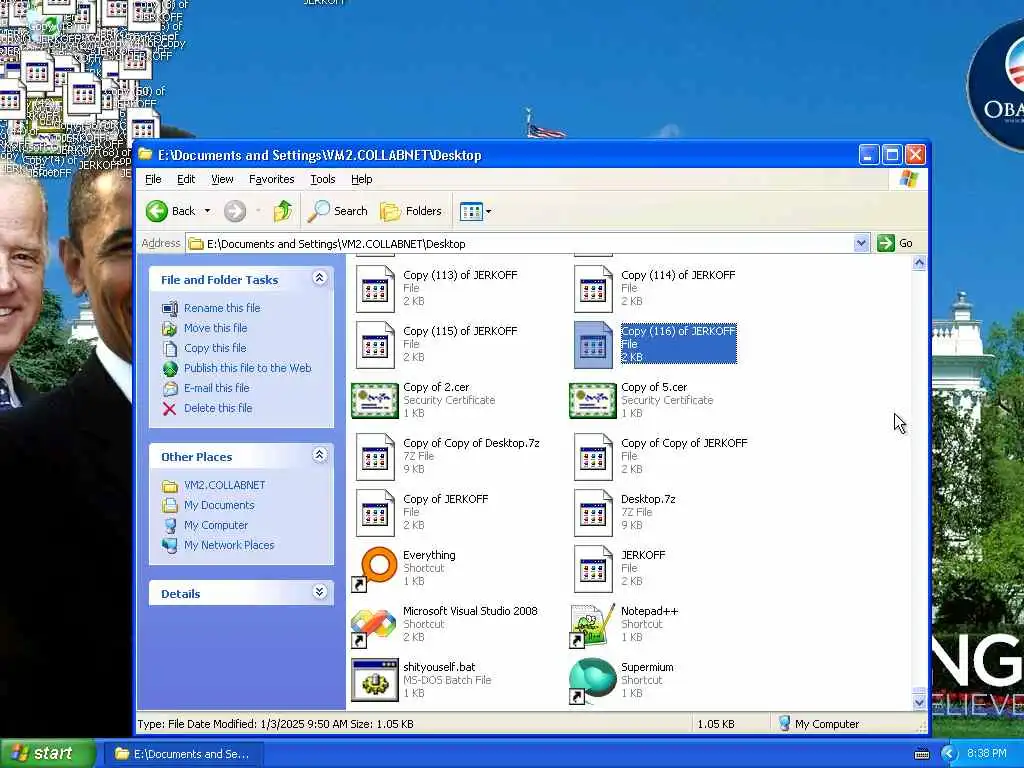Select the Copy of JERKOFF file name
The width and height of the screenshot is (1024, 768).
445,499
